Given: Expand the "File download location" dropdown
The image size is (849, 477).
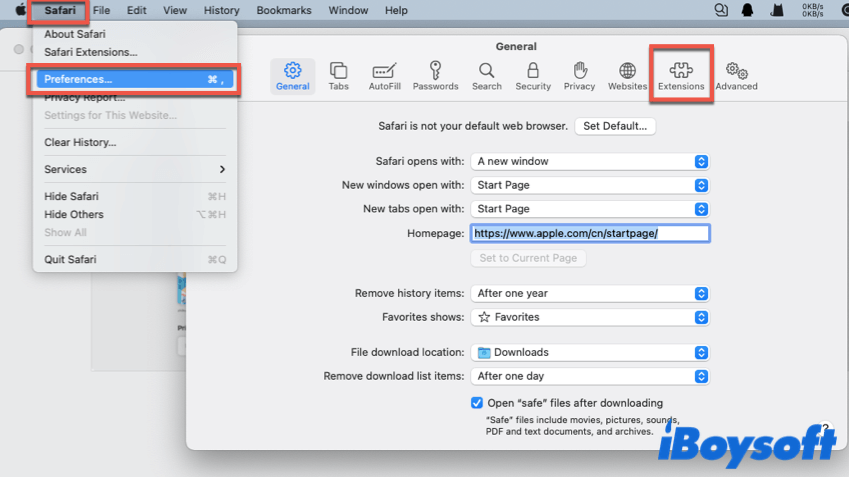Looking at the screenshot, I should click(590, 352).
